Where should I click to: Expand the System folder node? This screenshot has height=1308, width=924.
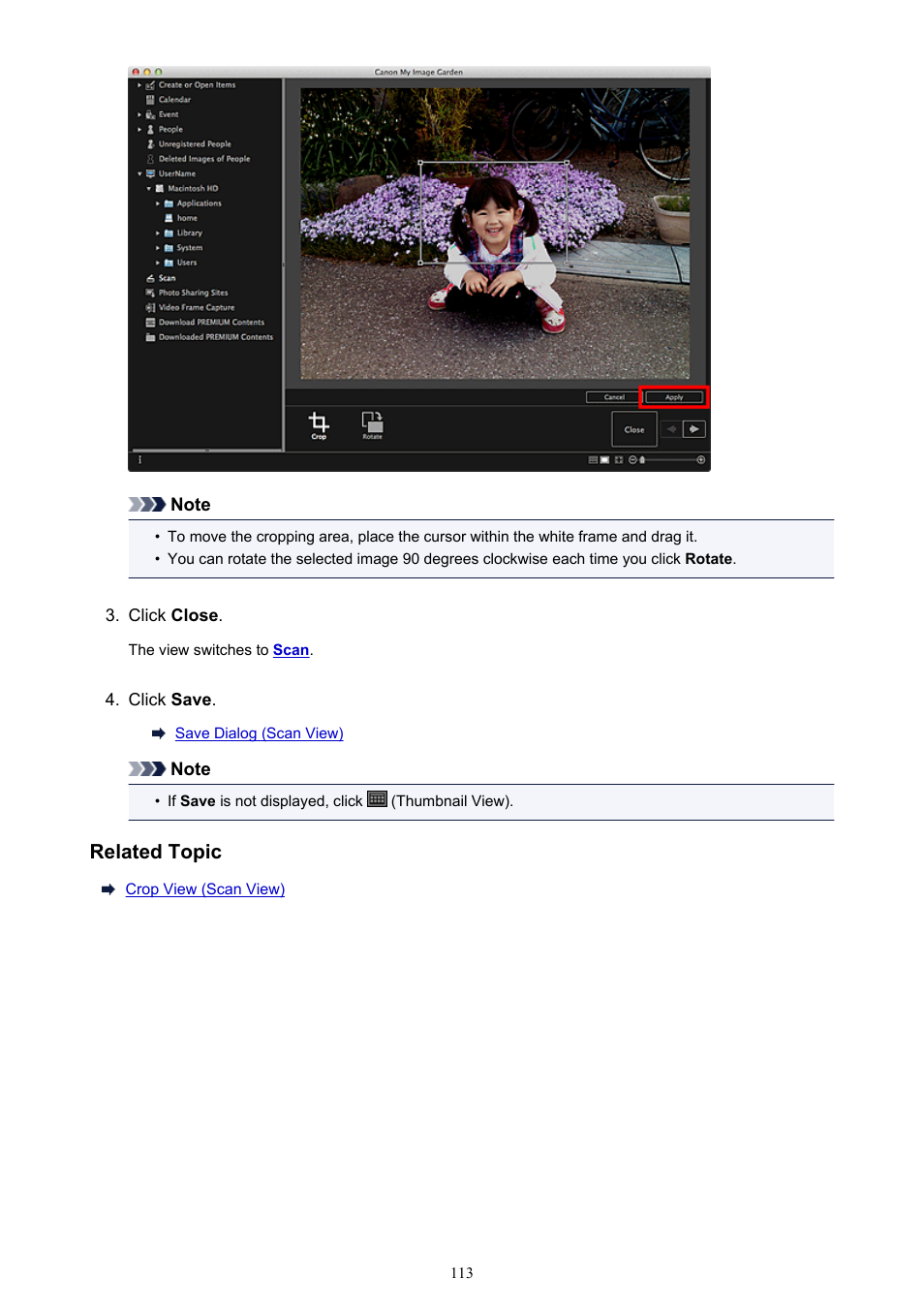pos(158,248)
